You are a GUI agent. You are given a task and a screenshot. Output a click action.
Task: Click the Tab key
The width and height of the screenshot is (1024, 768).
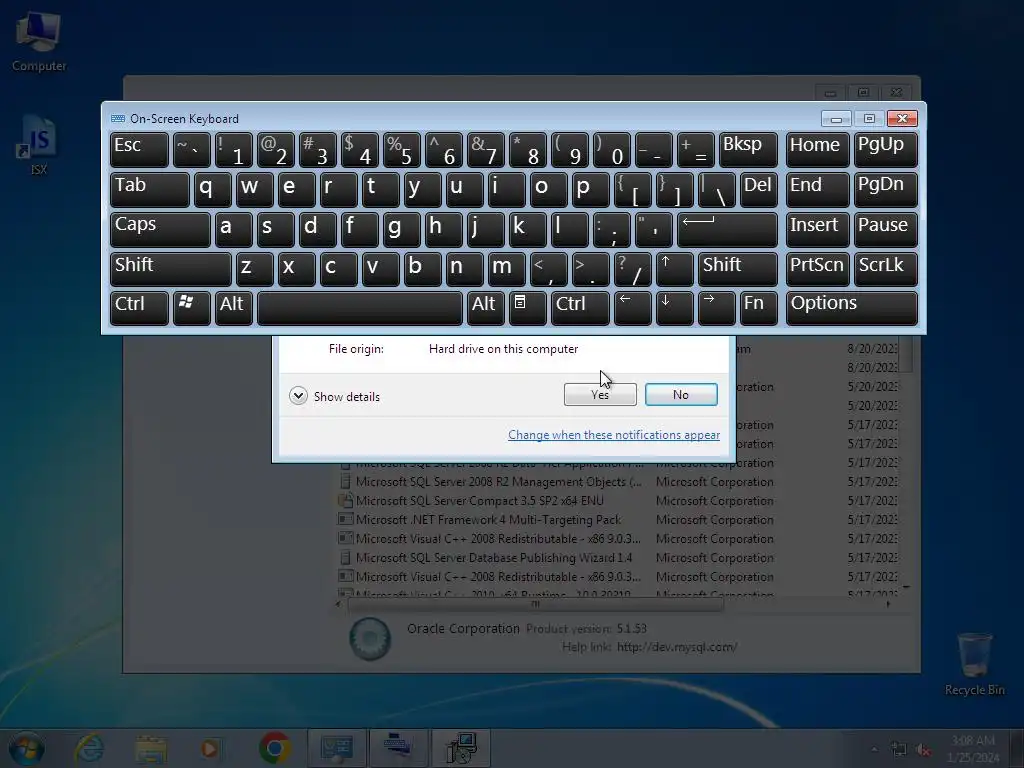pyautogui.click(x=150, y=189)
